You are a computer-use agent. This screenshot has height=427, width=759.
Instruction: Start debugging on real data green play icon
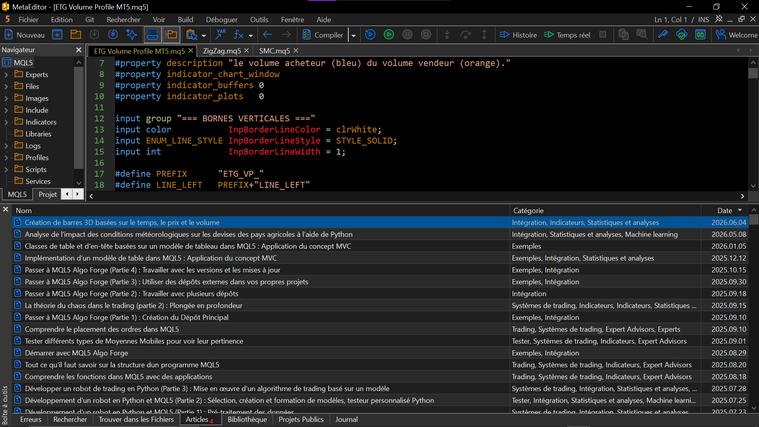pyautogui.click(x=389, y=35)
